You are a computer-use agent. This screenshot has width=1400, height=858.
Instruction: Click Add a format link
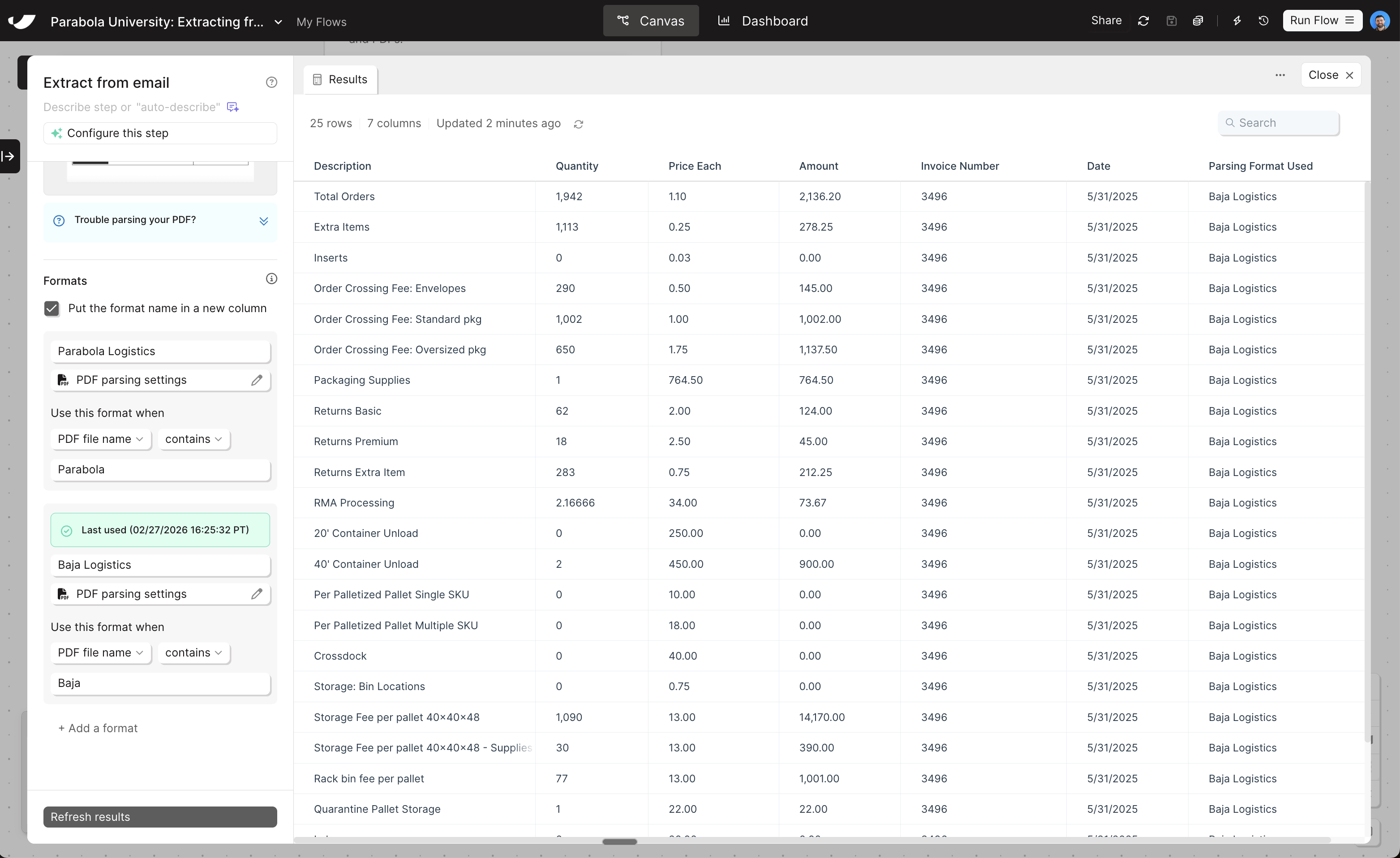98,728
